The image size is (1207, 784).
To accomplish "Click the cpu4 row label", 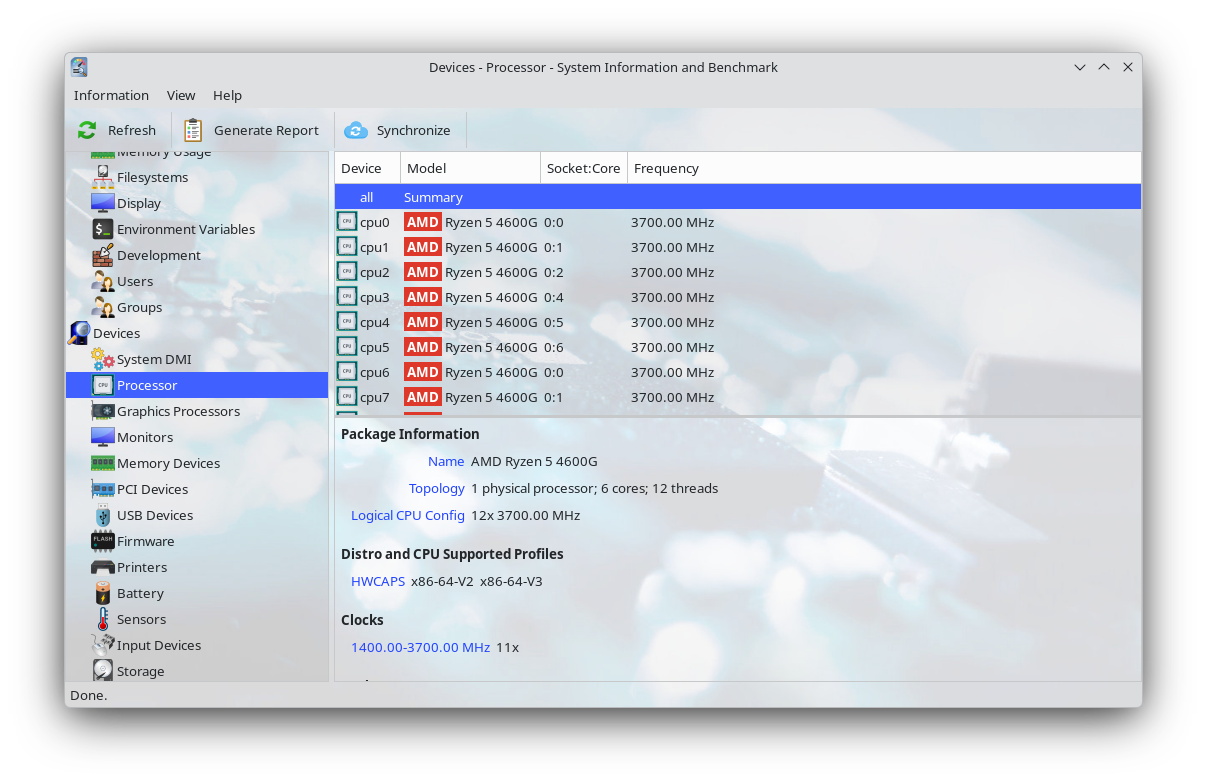I will coord(375,322).
